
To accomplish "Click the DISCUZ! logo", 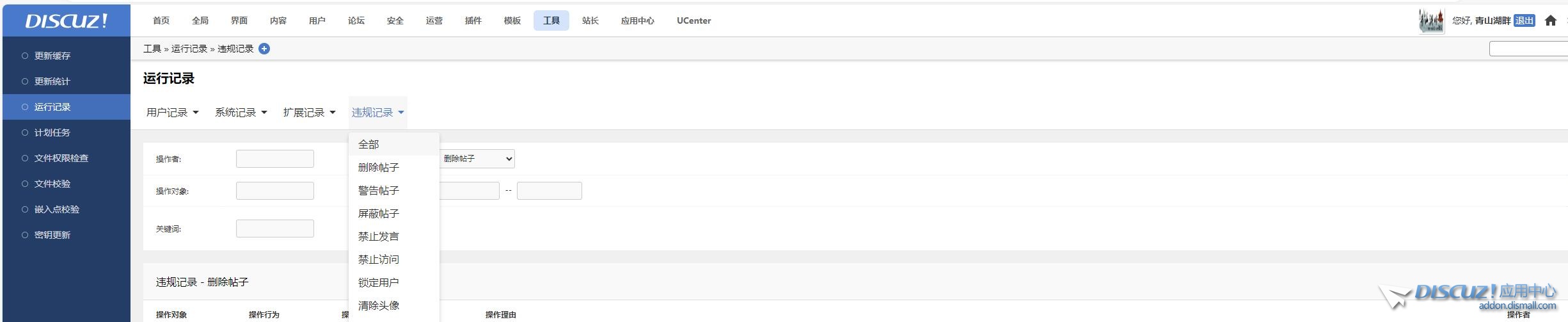I will click(67, 20).
